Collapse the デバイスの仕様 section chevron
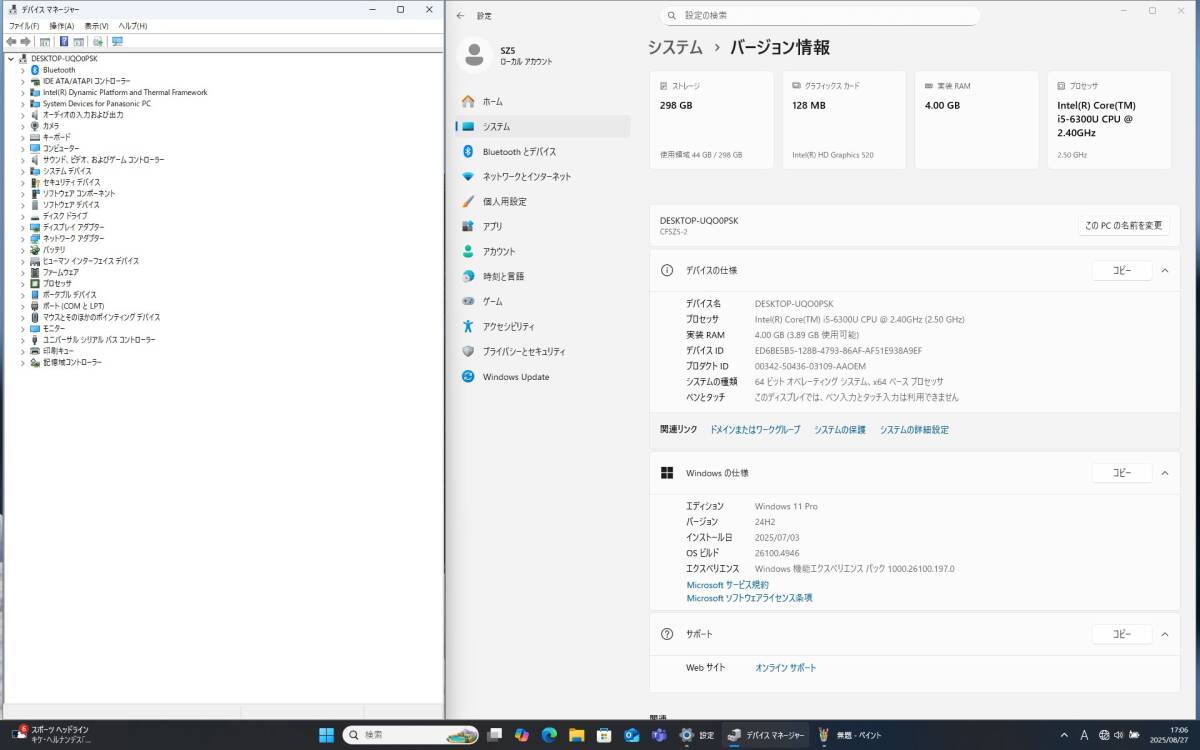Viewport: 1200px width, 750px height. click(1164, 271)
